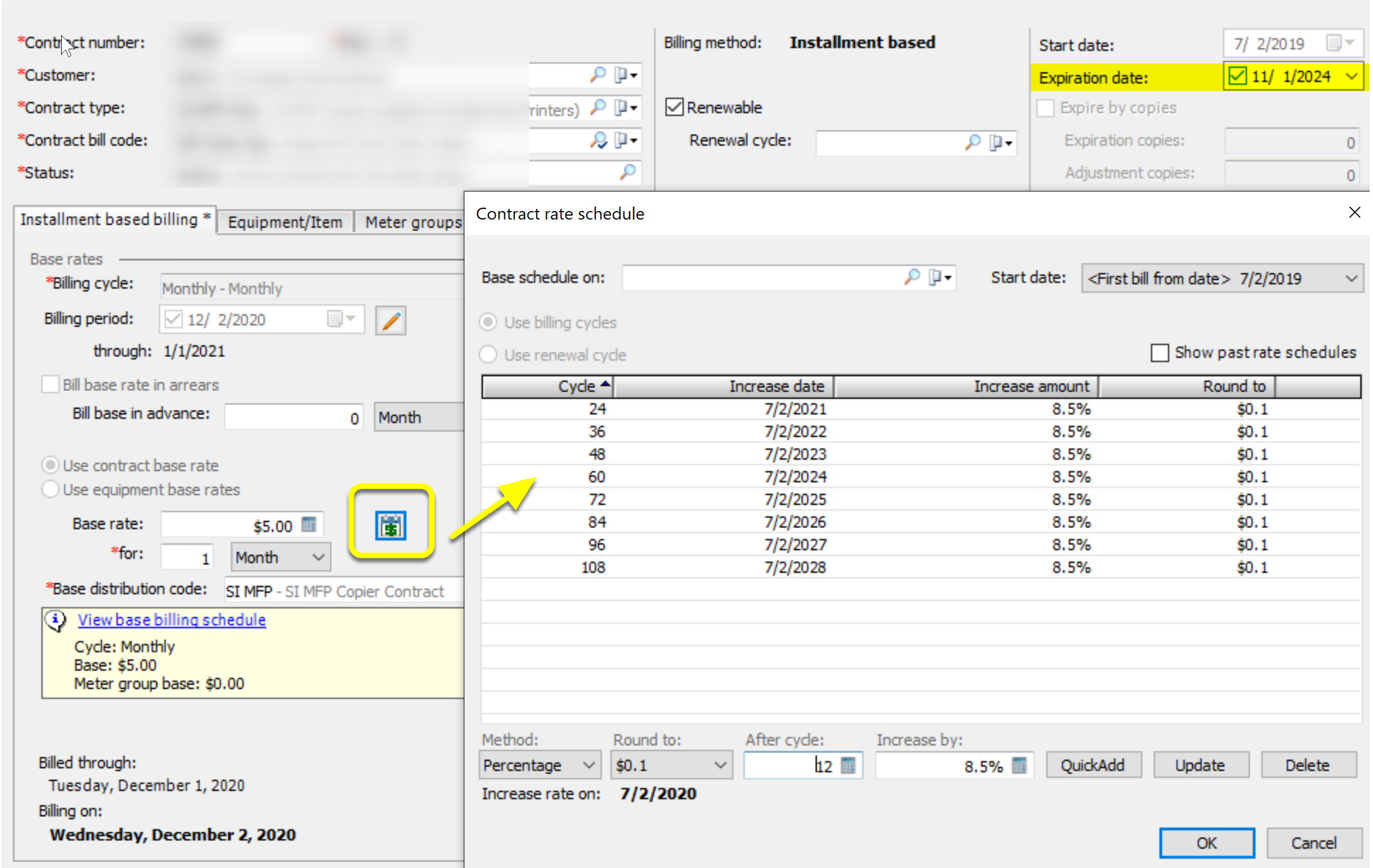Click the Customer field magnifier lookup icon

[598, 74]
